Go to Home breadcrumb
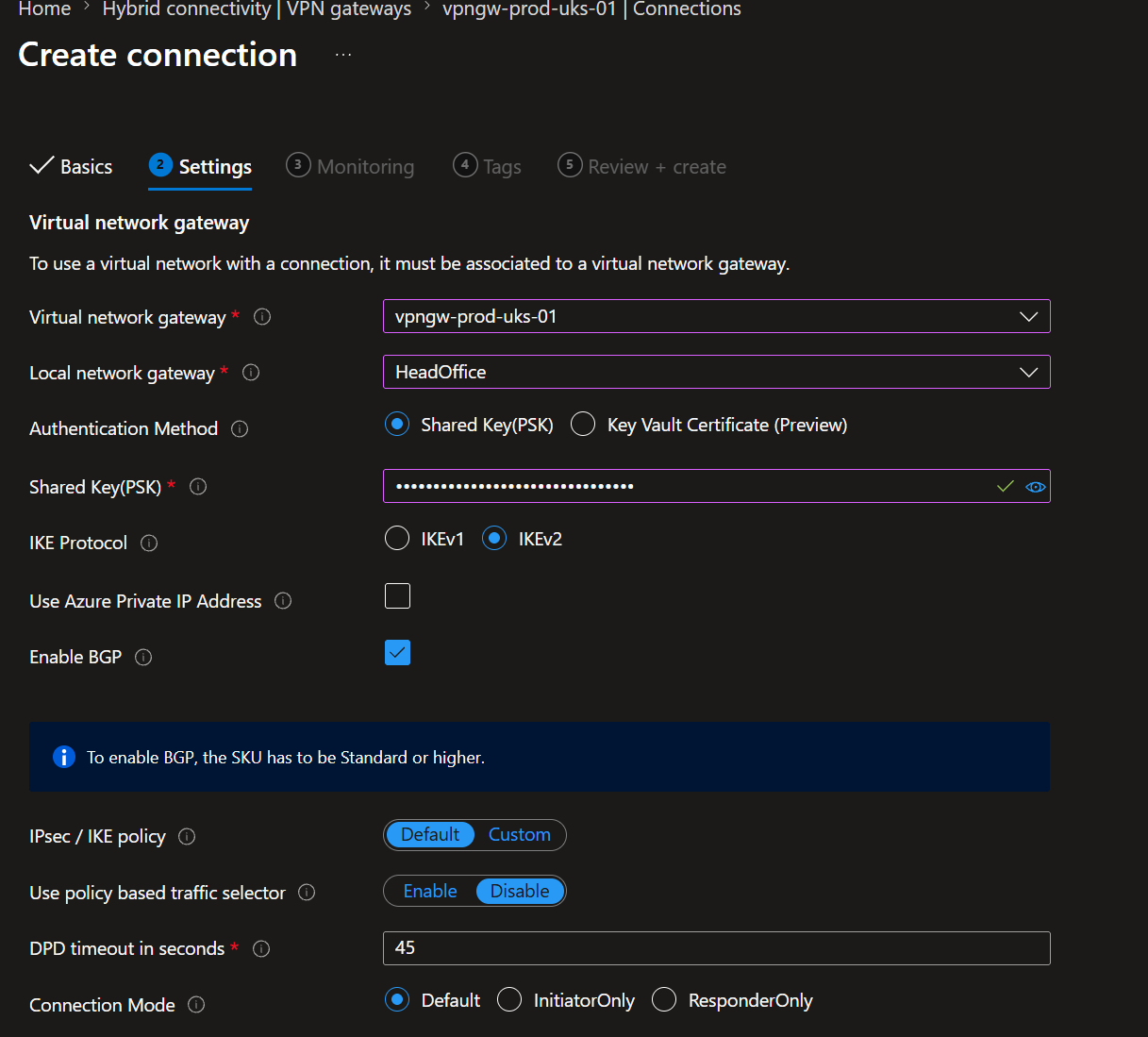The height and width of the screenshot is (1037, 1148). tap(44, 9)
